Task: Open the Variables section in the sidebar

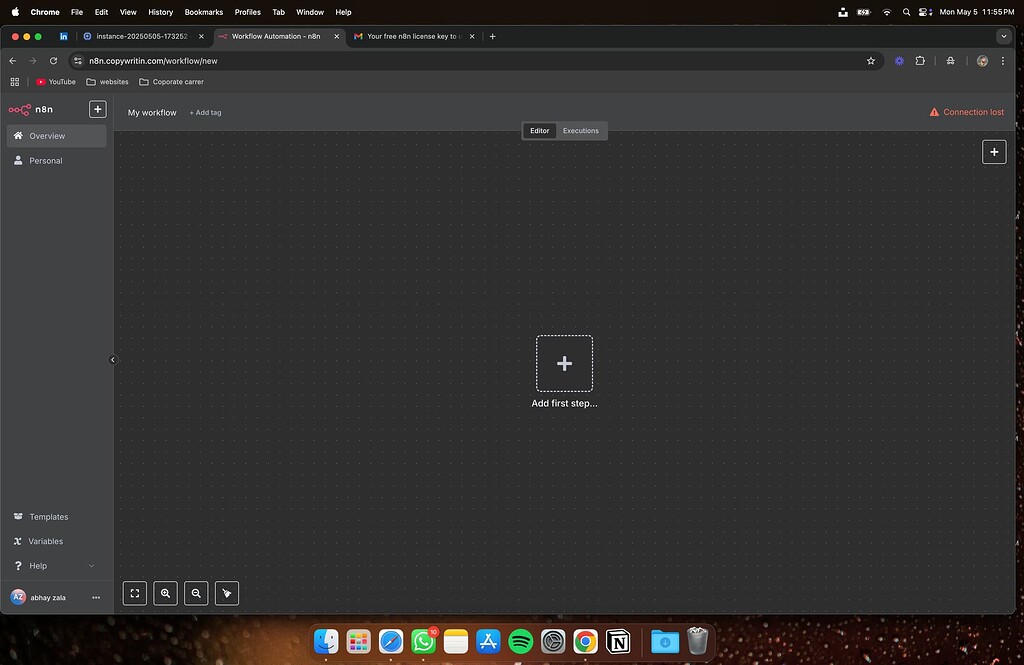Action: (x=45, y=541)
